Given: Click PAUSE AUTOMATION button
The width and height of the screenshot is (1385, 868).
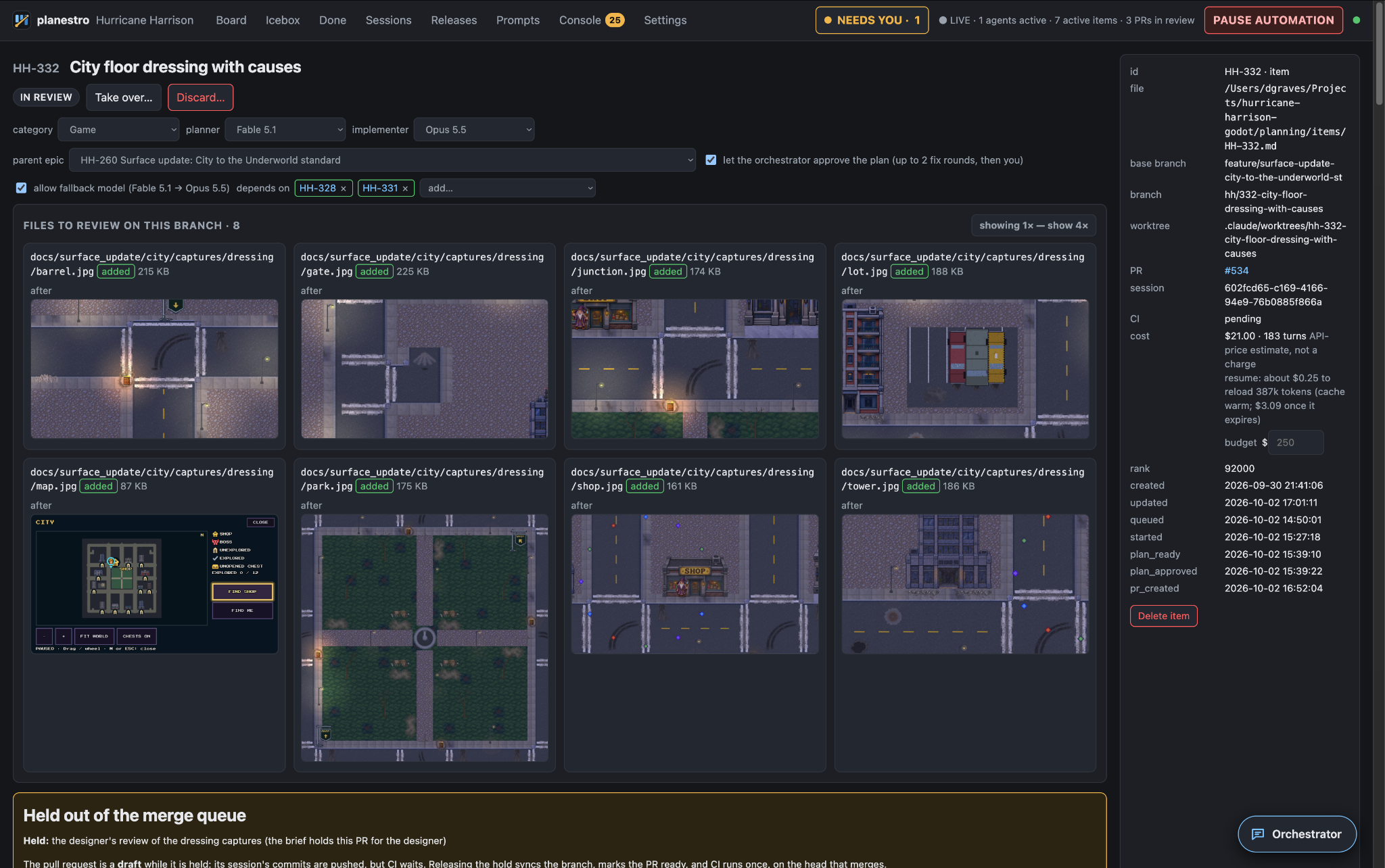Looking at the screenshot, I should coord(1273,20).
